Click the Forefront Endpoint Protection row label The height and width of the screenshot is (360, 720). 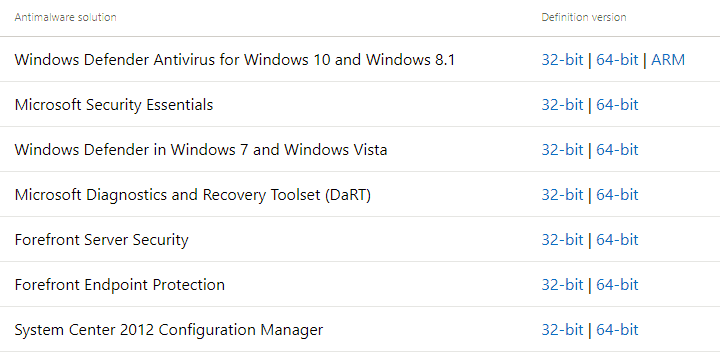[120, 285]
